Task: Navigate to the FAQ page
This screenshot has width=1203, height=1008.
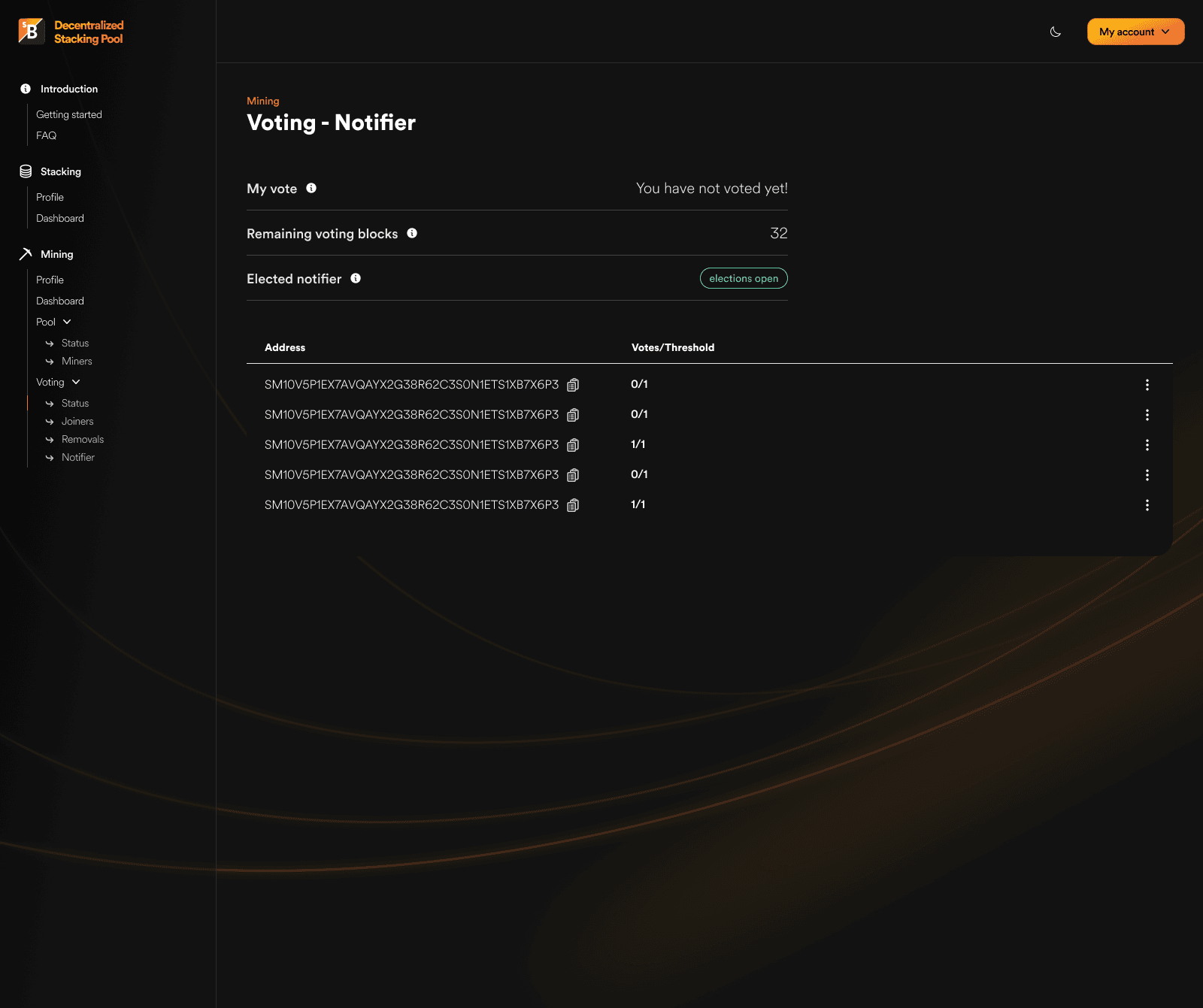Action: (46, 135)
